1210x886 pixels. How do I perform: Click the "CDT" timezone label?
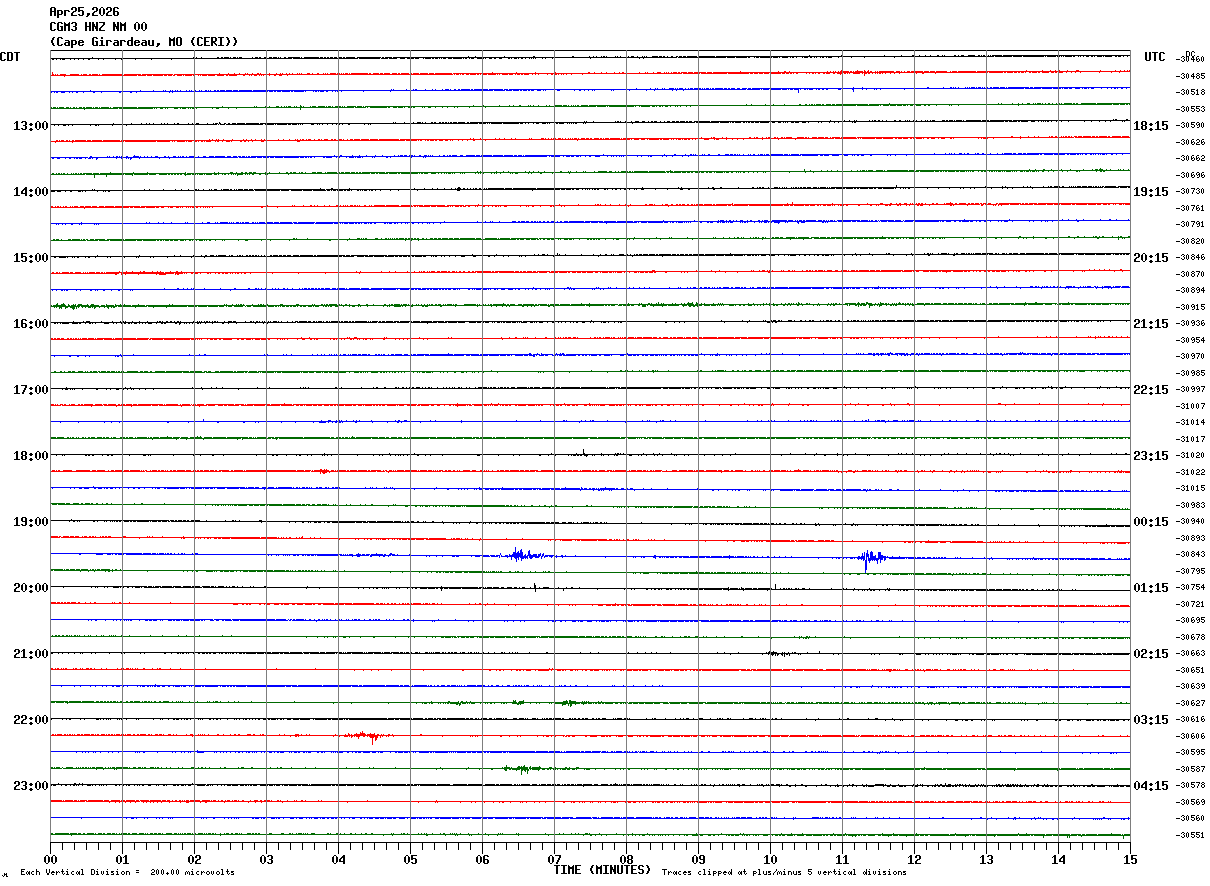pos(10,57)
